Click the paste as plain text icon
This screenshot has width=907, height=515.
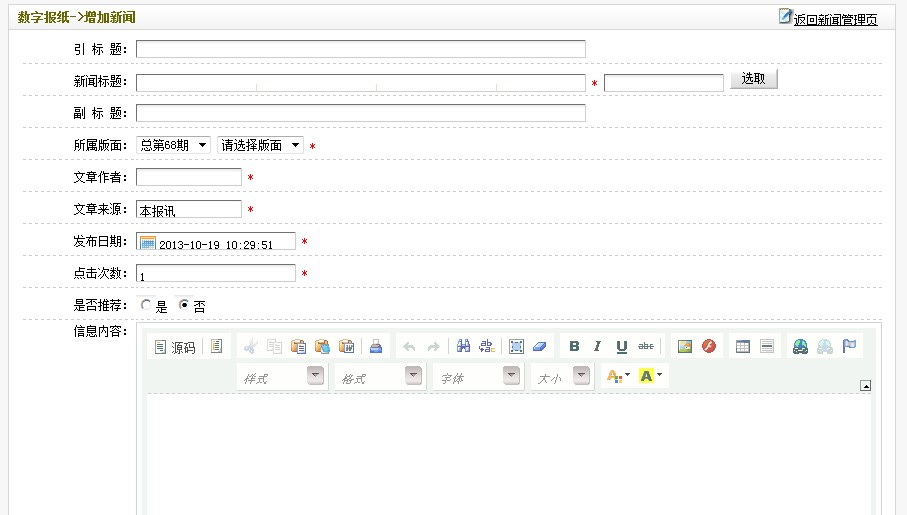coord(322,347)
